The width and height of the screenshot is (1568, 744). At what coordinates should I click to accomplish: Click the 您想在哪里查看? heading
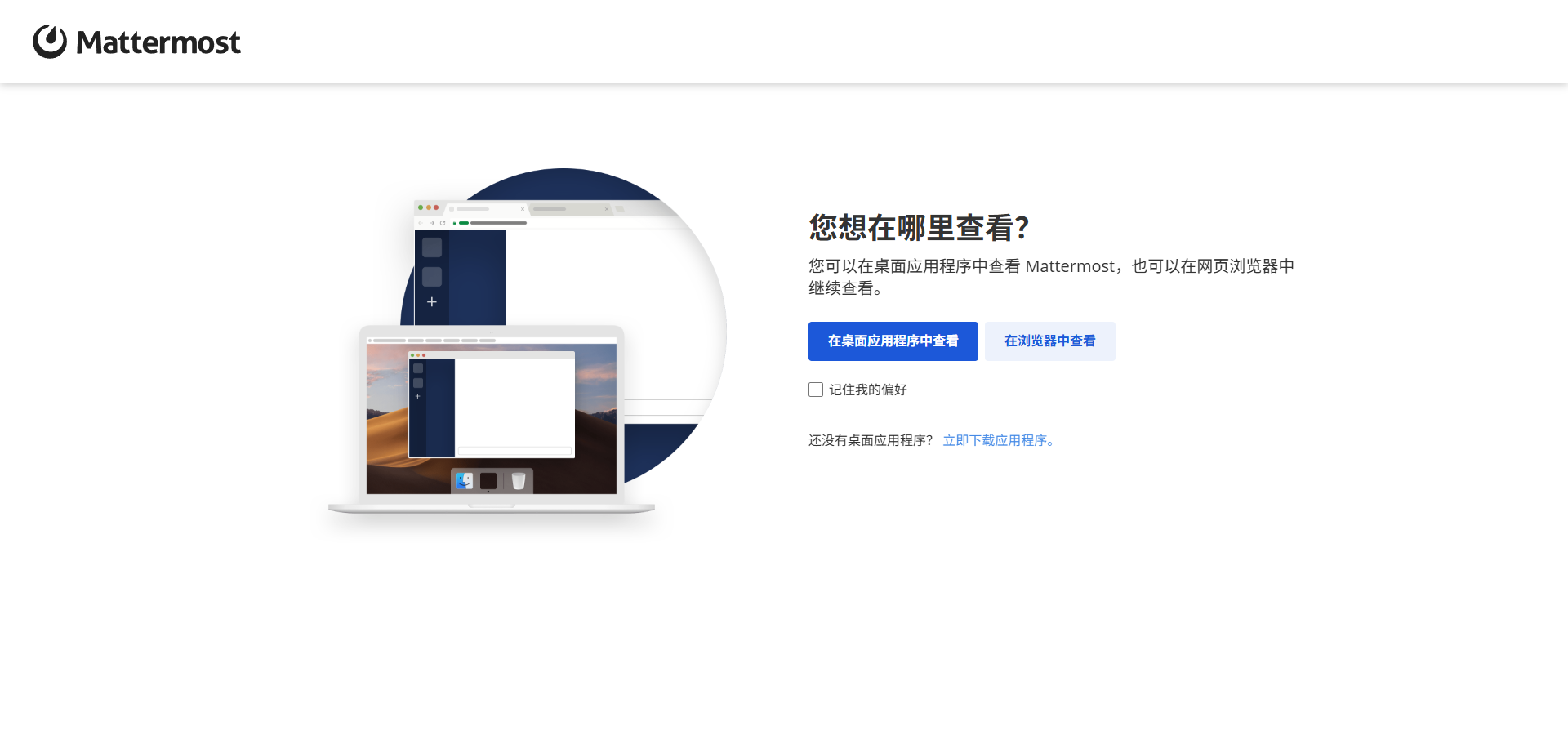919,228
